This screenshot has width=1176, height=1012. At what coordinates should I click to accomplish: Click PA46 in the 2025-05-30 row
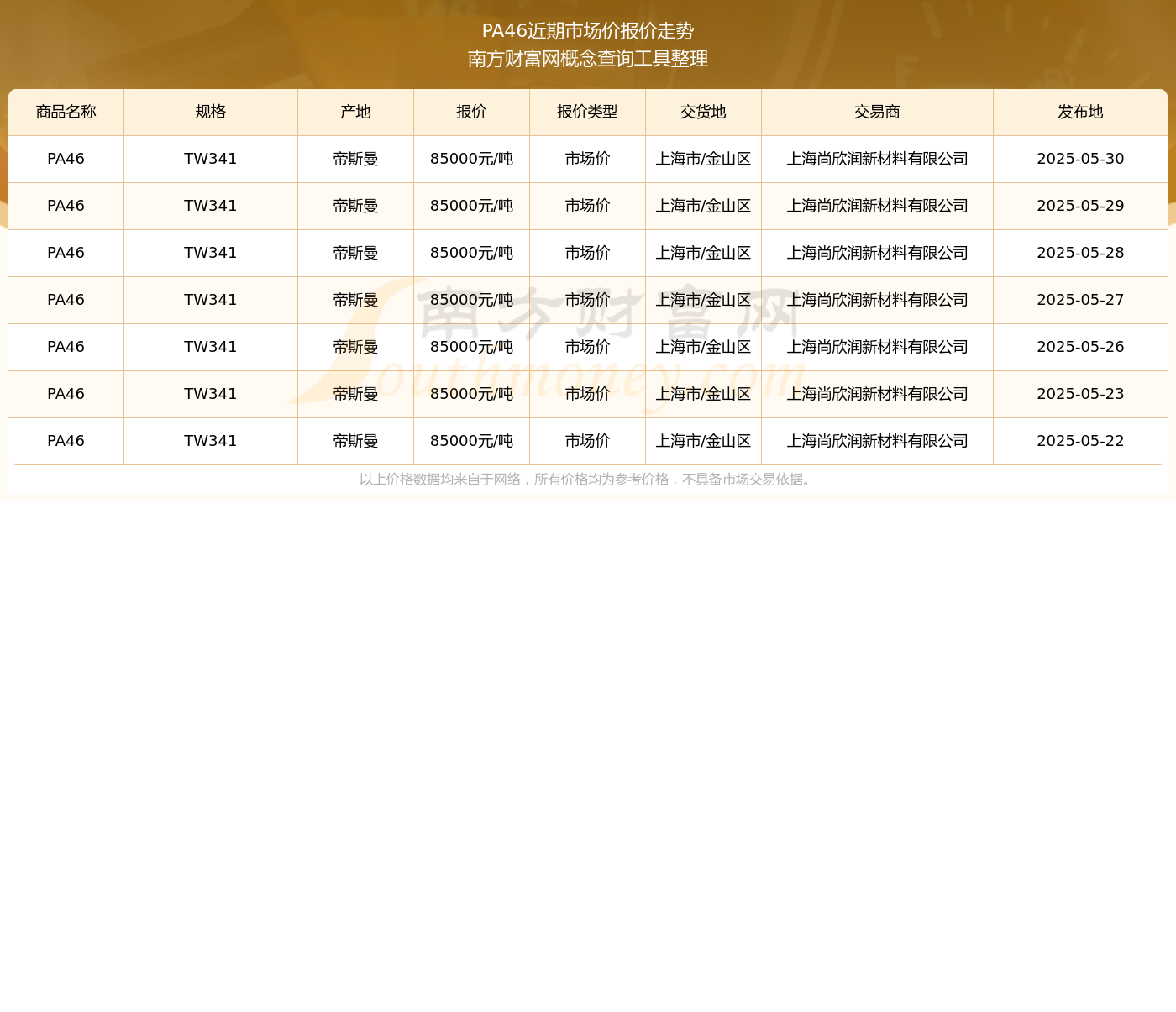[66, 159]
